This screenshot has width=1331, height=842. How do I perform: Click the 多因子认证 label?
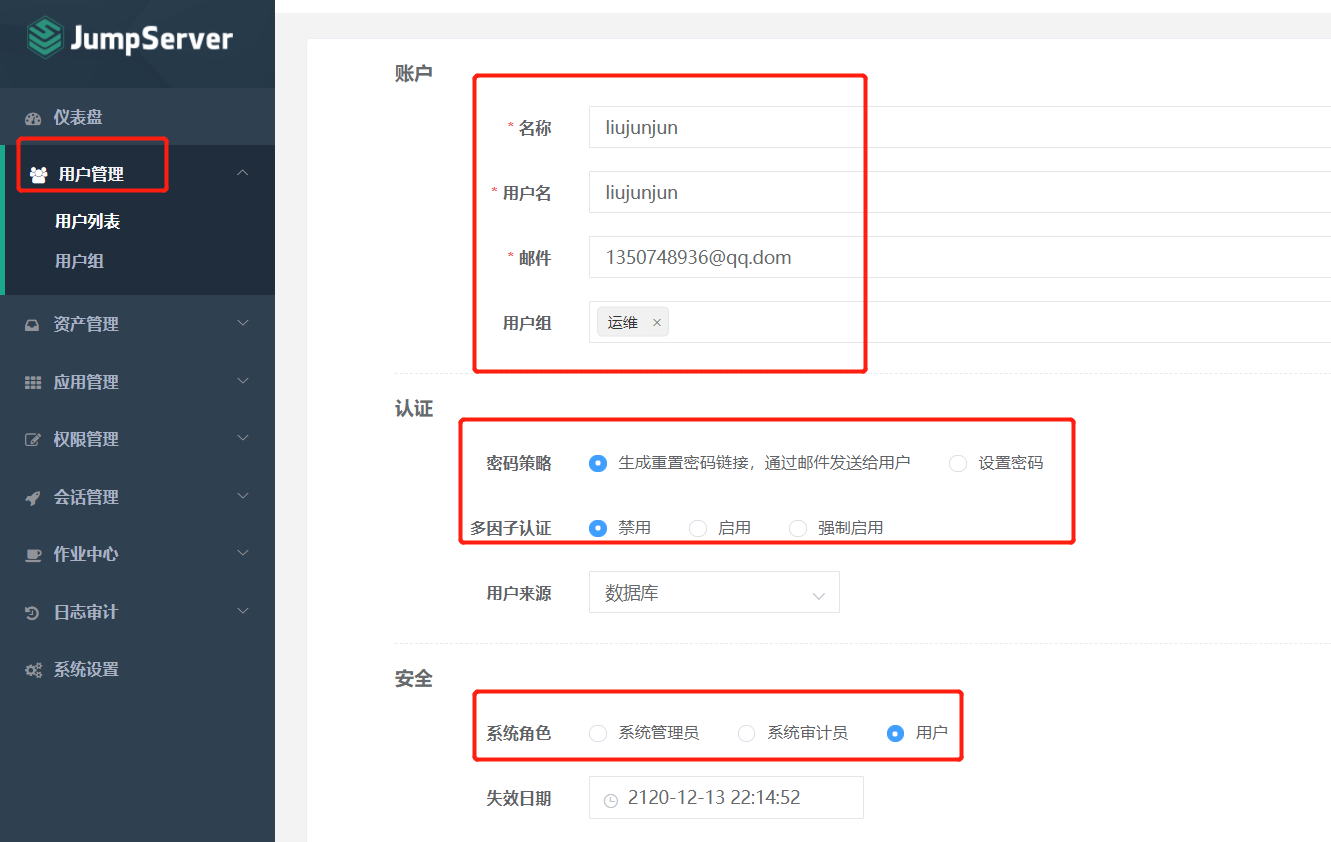(x=511, y=529)
